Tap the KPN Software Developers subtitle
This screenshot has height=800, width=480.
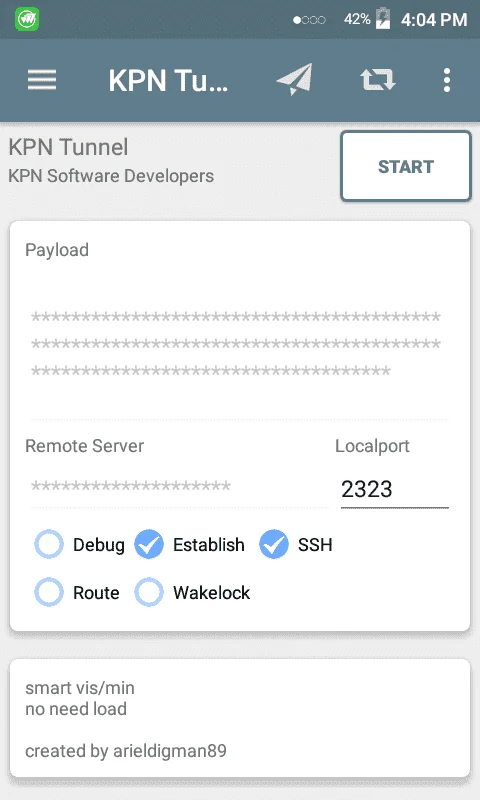[x=111, y=176]
